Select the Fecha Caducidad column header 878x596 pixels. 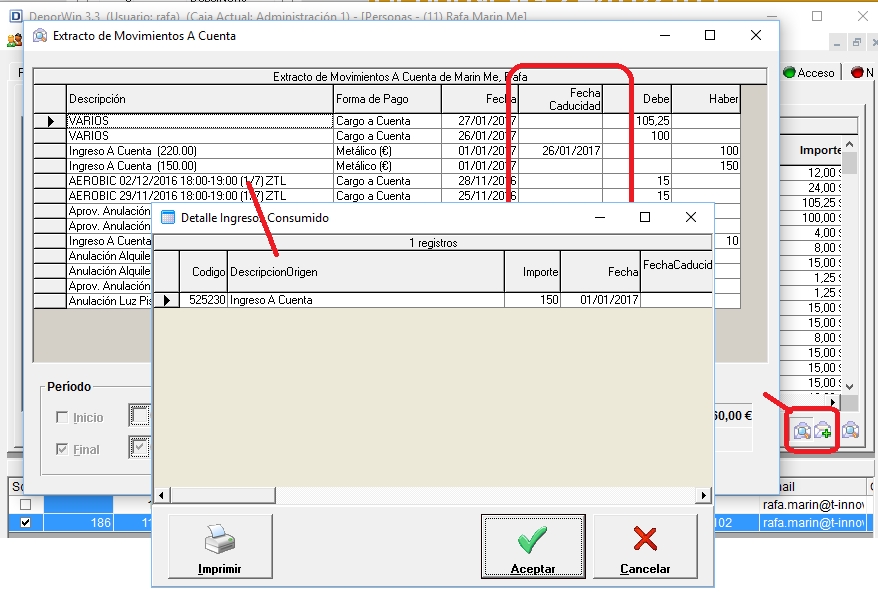[560, 99]
